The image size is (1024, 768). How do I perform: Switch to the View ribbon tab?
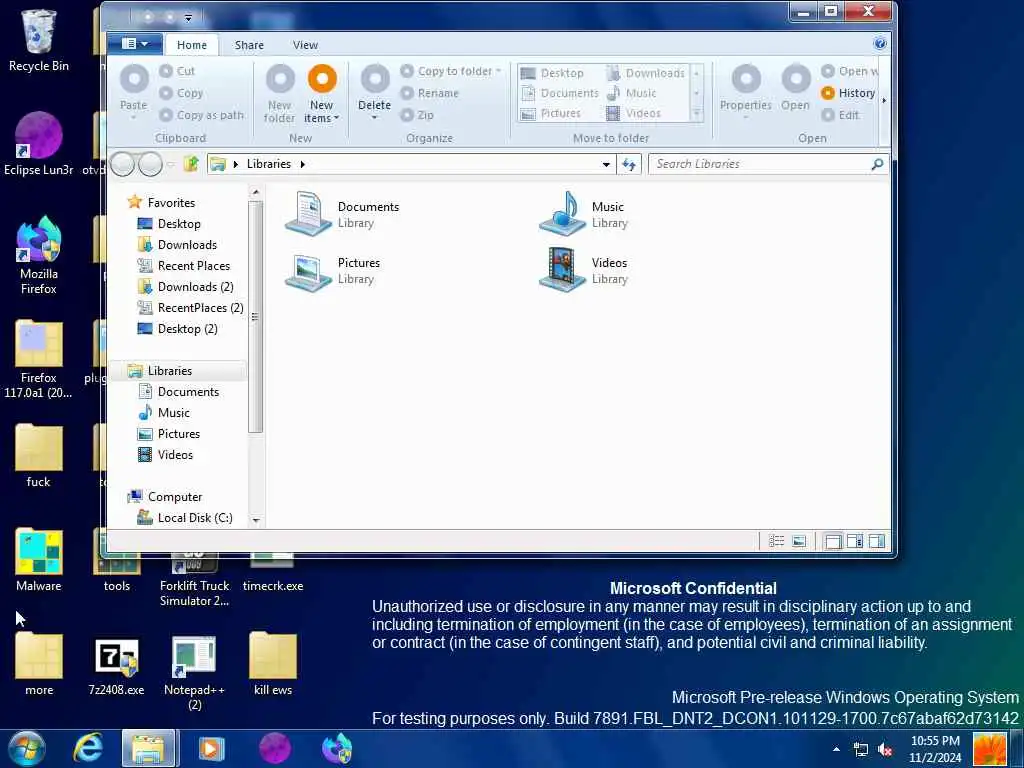click(x=305, y=45)
